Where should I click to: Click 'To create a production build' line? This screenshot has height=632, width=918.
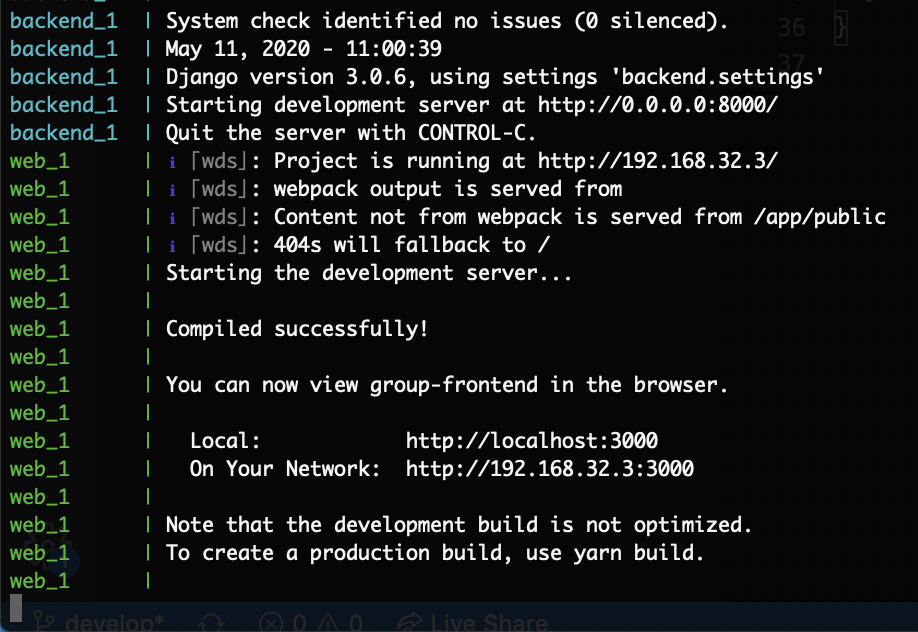tap(435, 553)
